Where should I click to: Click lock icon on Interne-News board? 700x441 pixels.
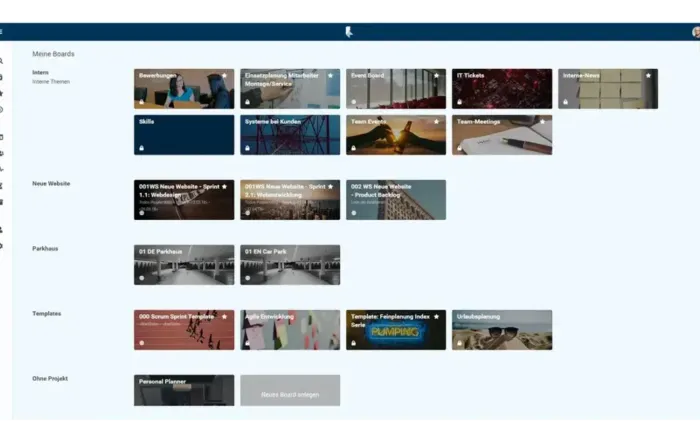point(566,102)
